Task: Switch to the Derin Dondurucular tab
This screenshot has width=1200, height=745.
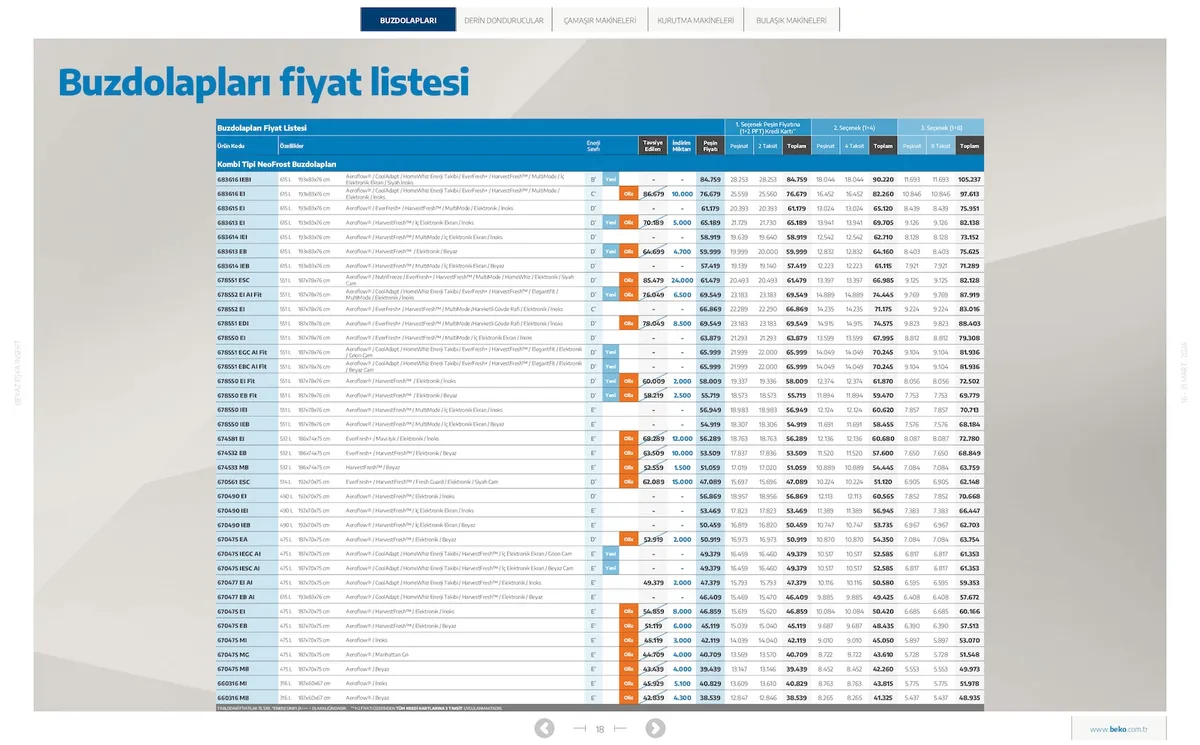Action: click(504, 20)
